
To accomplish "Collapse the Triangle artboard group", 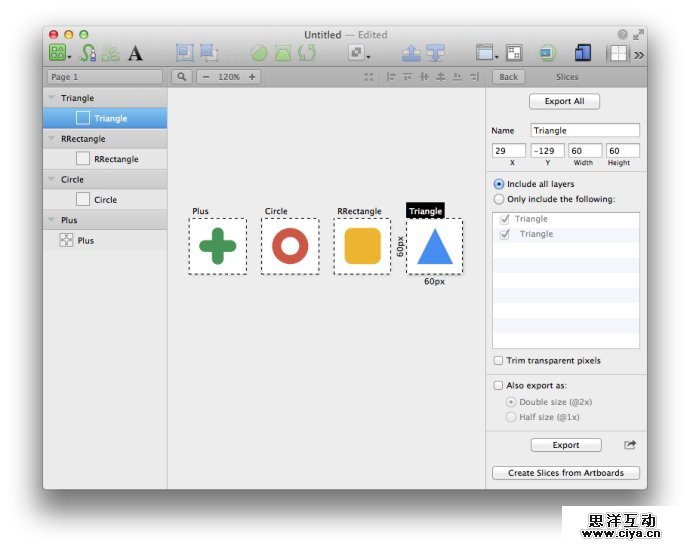I will [52, 98].
